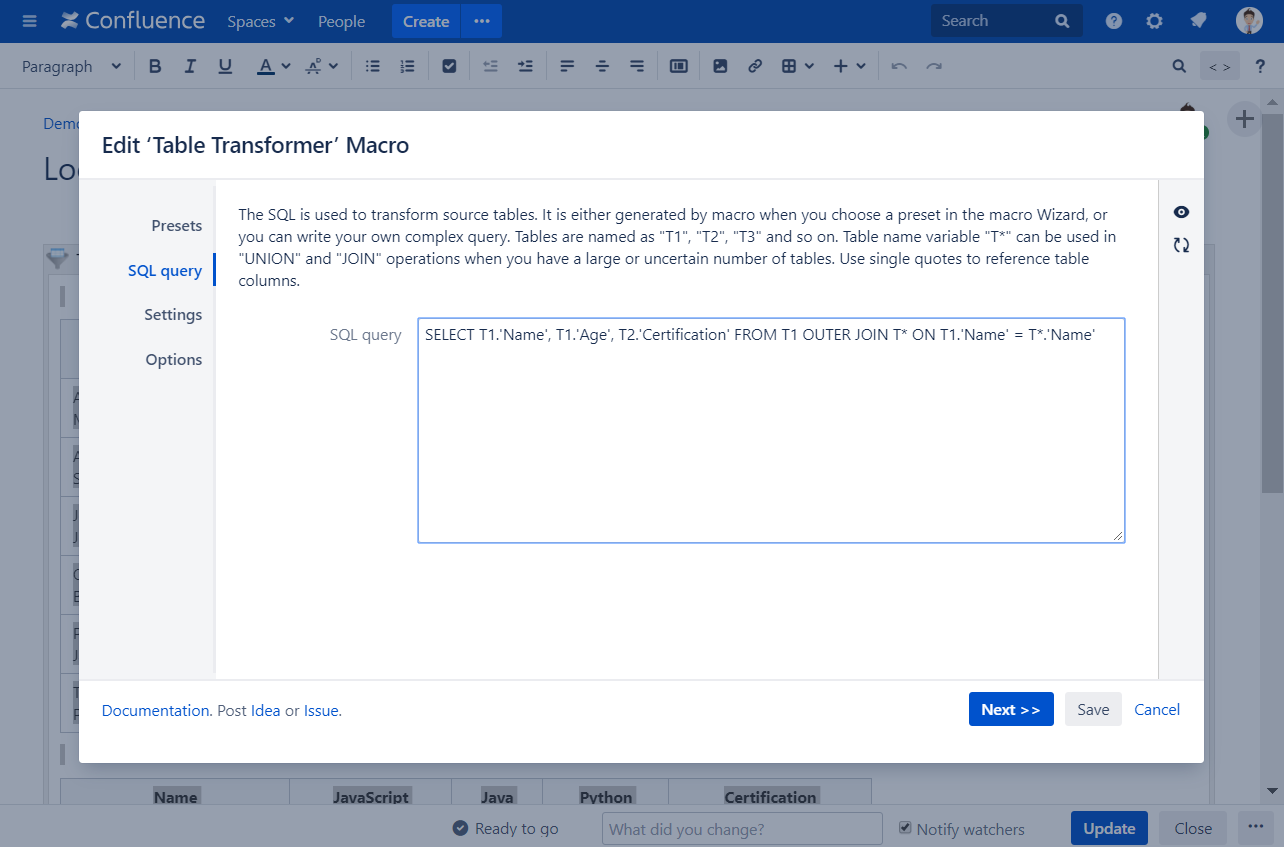Expand the insert table dropdown
The image size is (1284, 847).
[797, 66]
